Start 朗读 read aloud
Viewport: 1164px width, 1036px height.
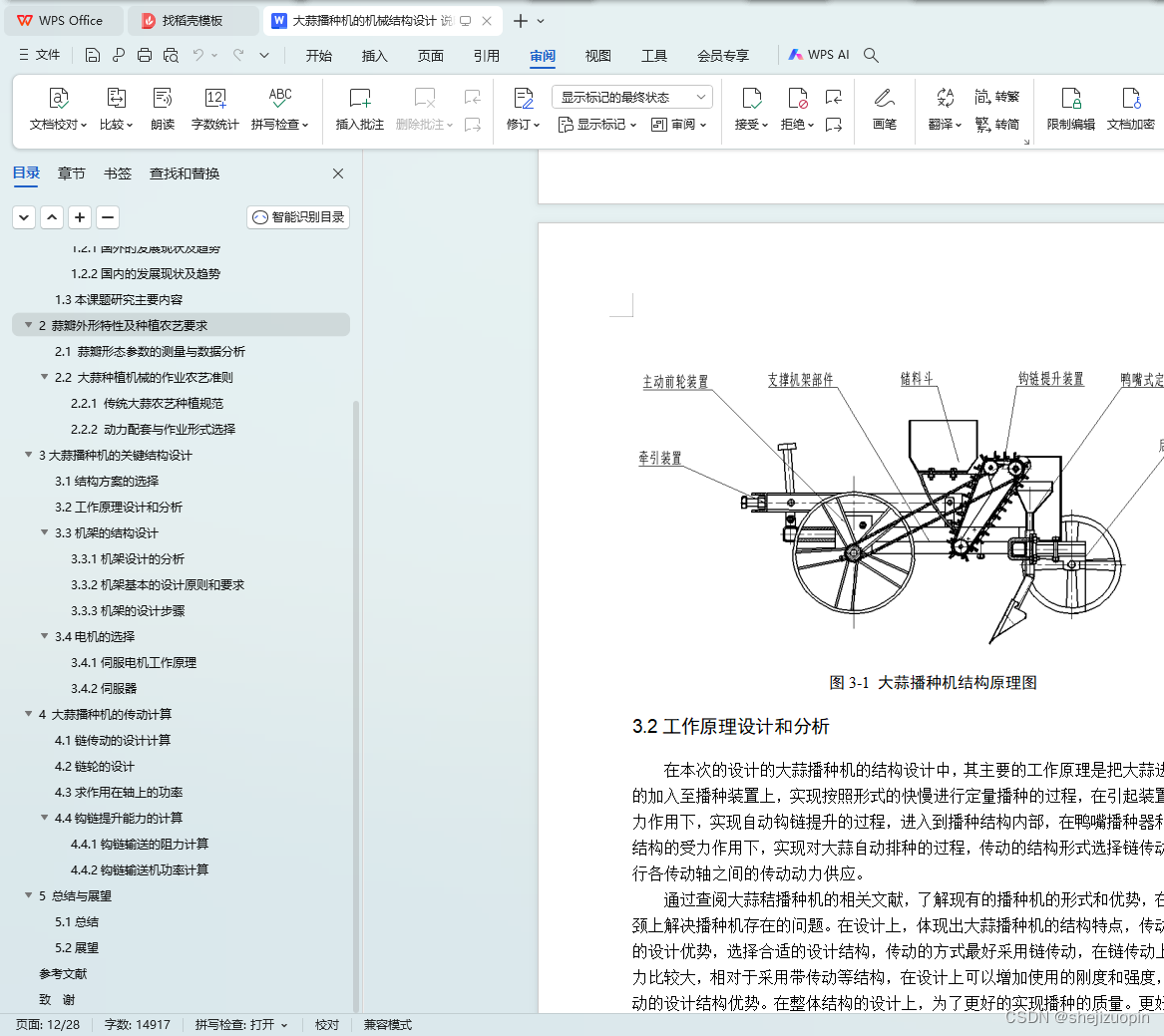162,109
